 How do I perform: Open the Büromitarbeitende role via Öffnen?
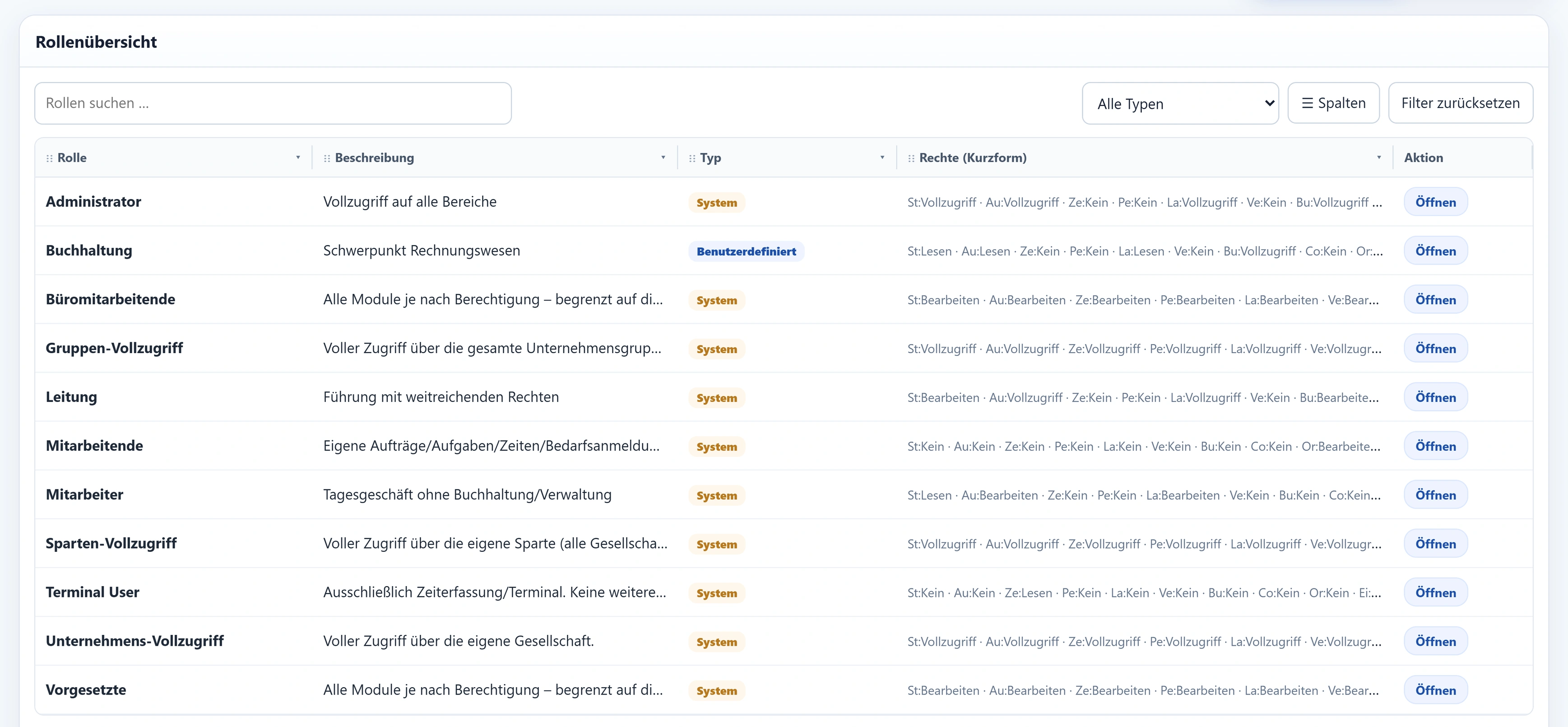click(1435, 299)
